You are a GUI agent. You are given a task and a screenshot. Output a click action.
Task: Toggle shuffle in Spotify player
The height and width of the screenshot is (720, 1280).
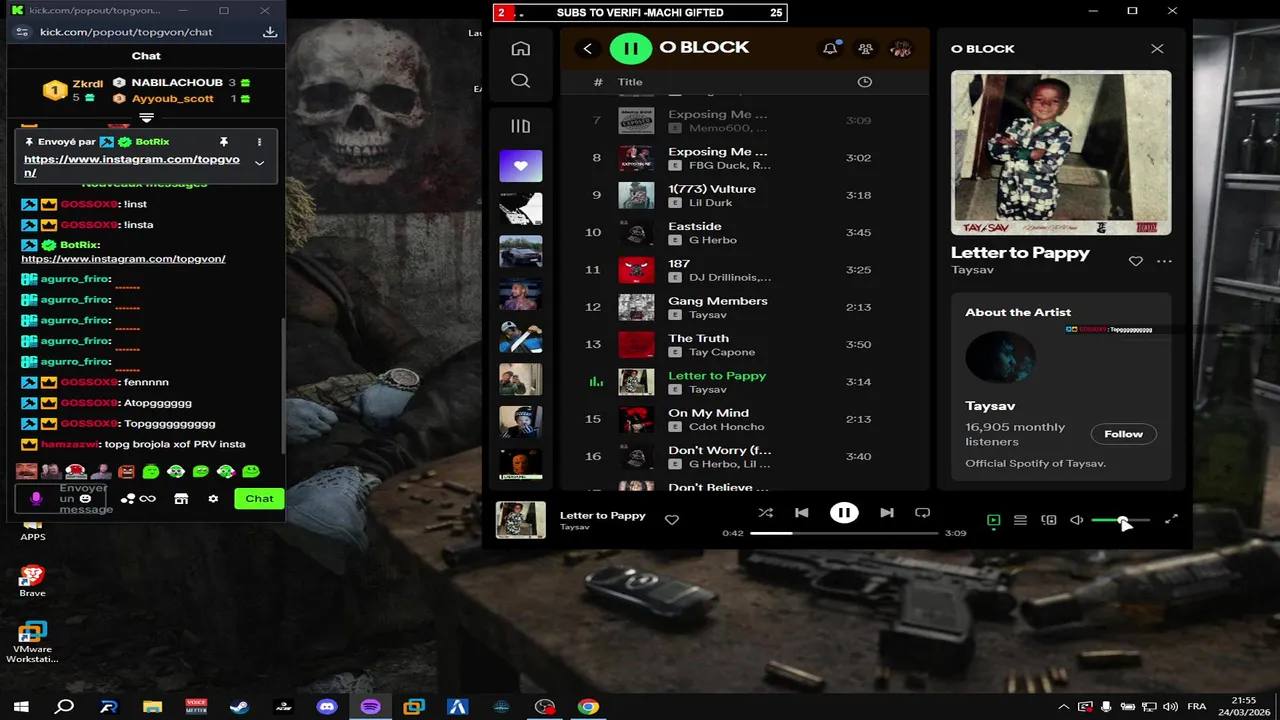765,513
